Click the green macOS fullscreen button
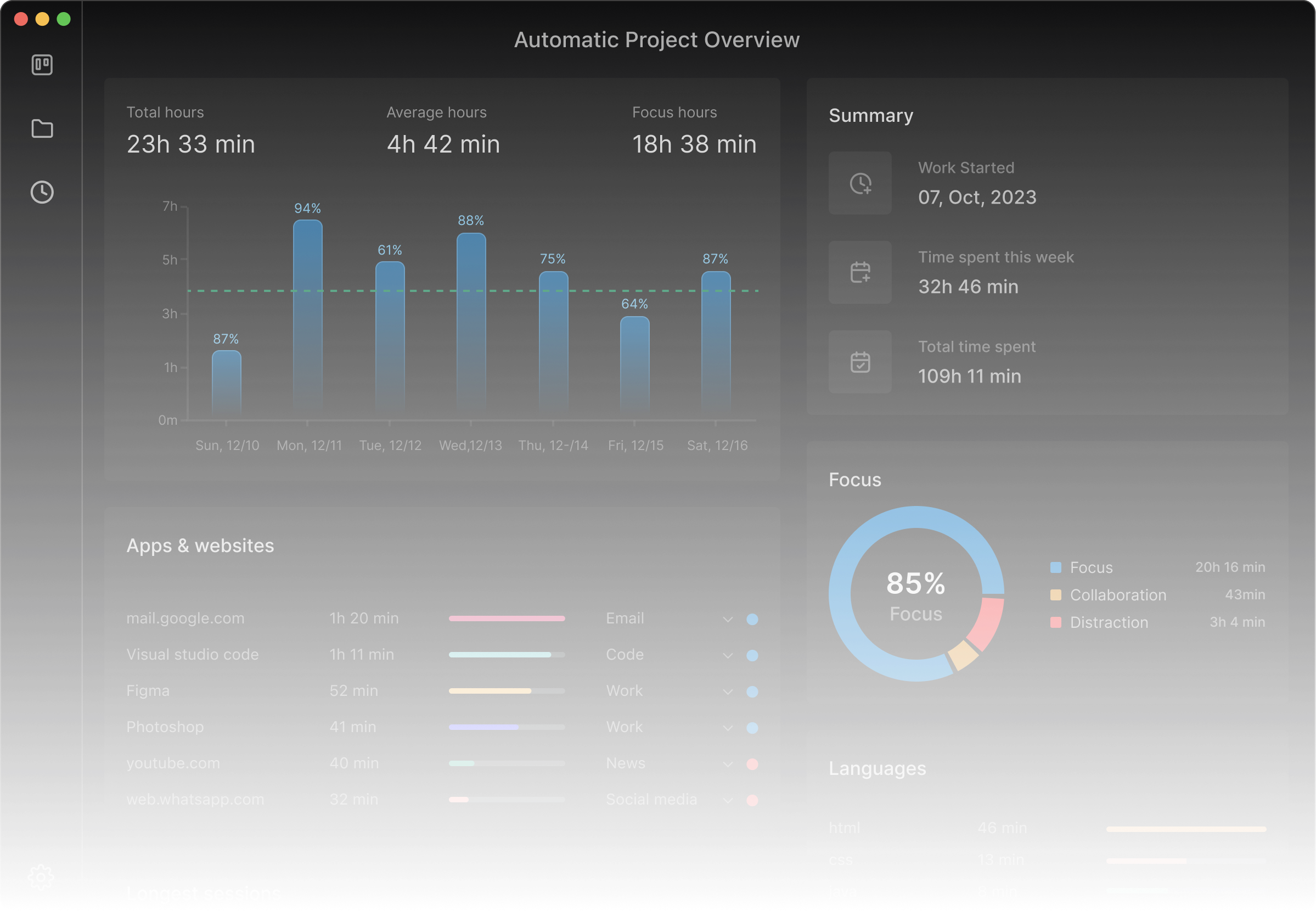 point(64,19)
